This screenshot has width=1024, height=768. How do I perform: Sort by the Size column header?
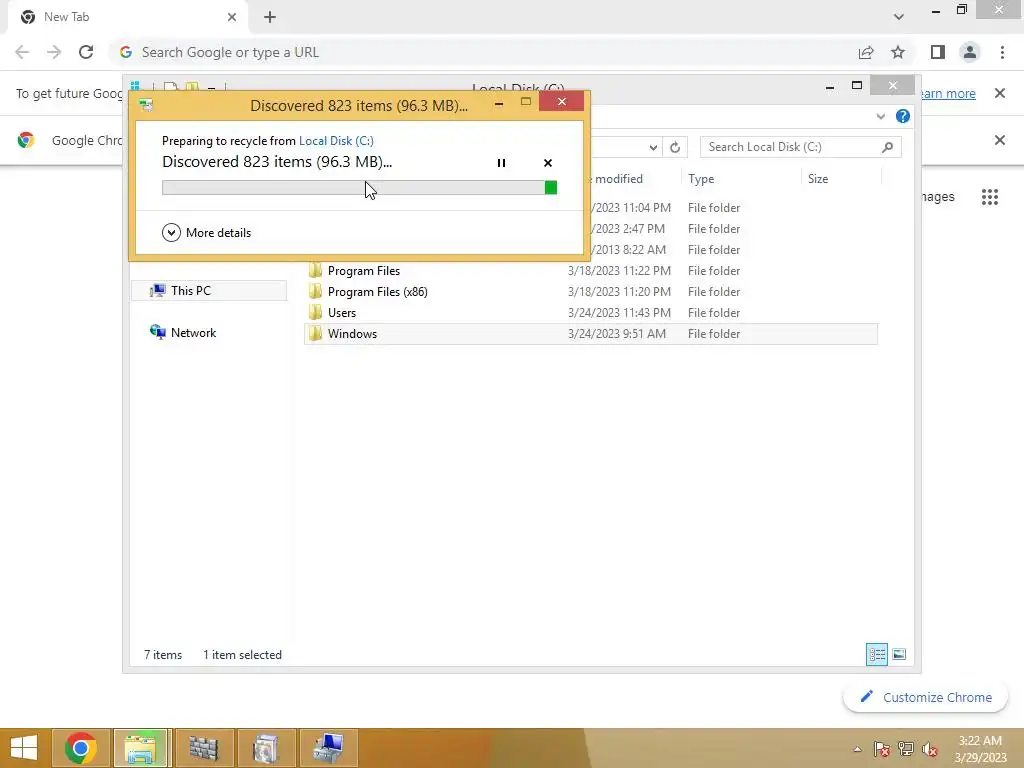pyautogui.click(x=841, y=179)
